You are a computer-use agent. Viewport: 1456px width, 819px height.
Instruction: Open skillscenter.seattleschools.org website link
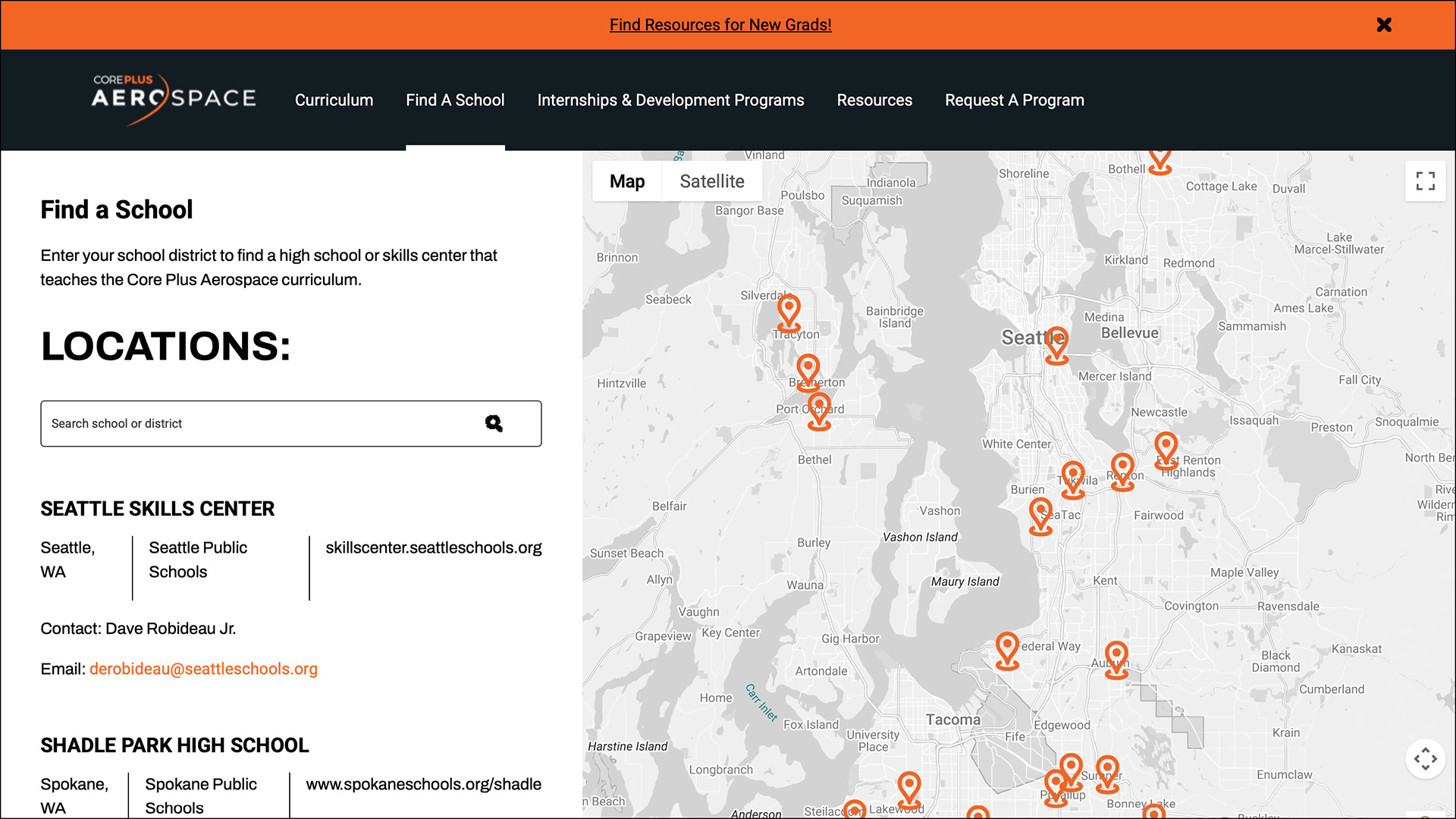click(434, 548)
